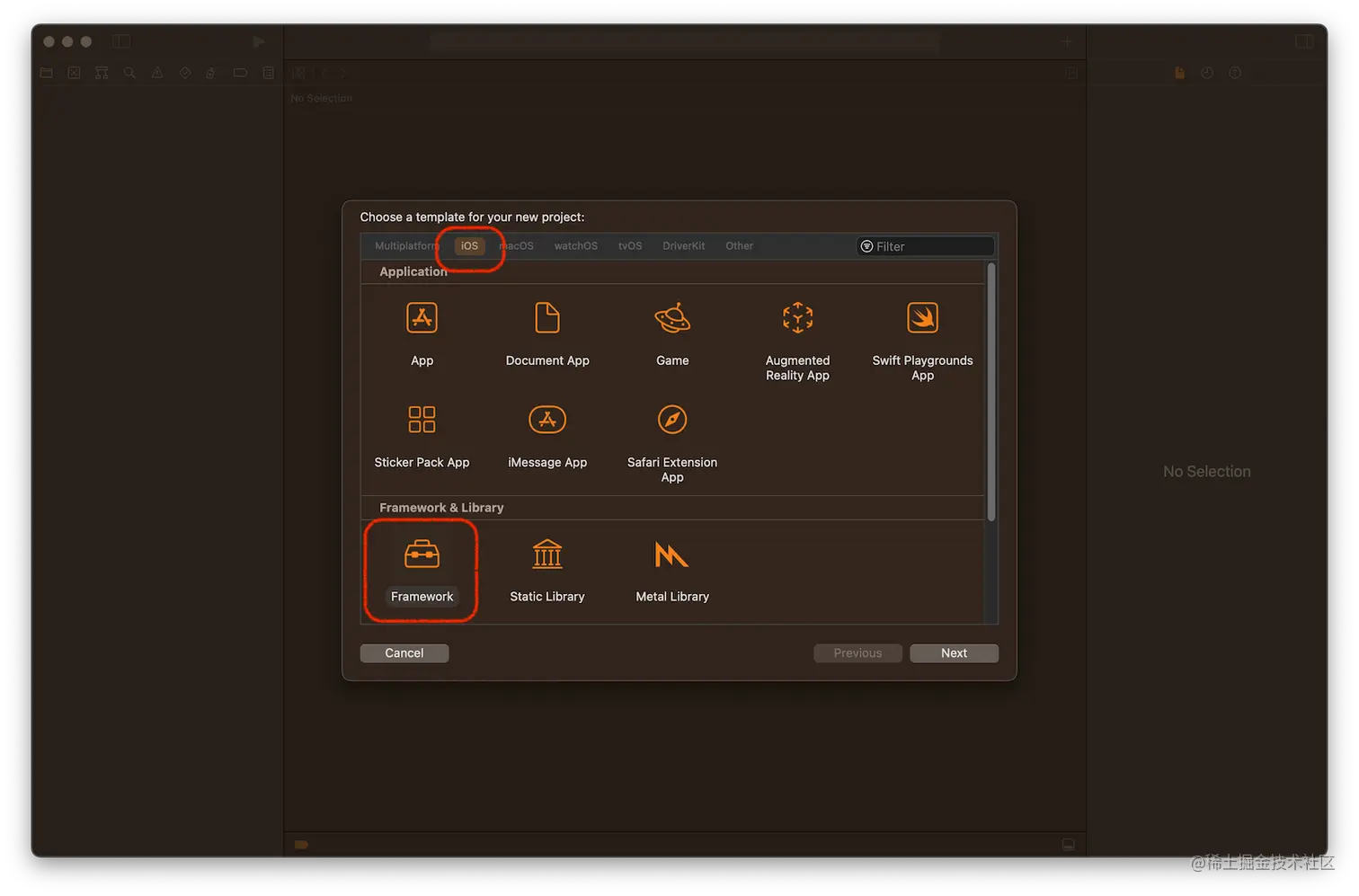Switch to the macOS tab
The height and width of the screenshot is (896, 1359).
pos(517,245)
